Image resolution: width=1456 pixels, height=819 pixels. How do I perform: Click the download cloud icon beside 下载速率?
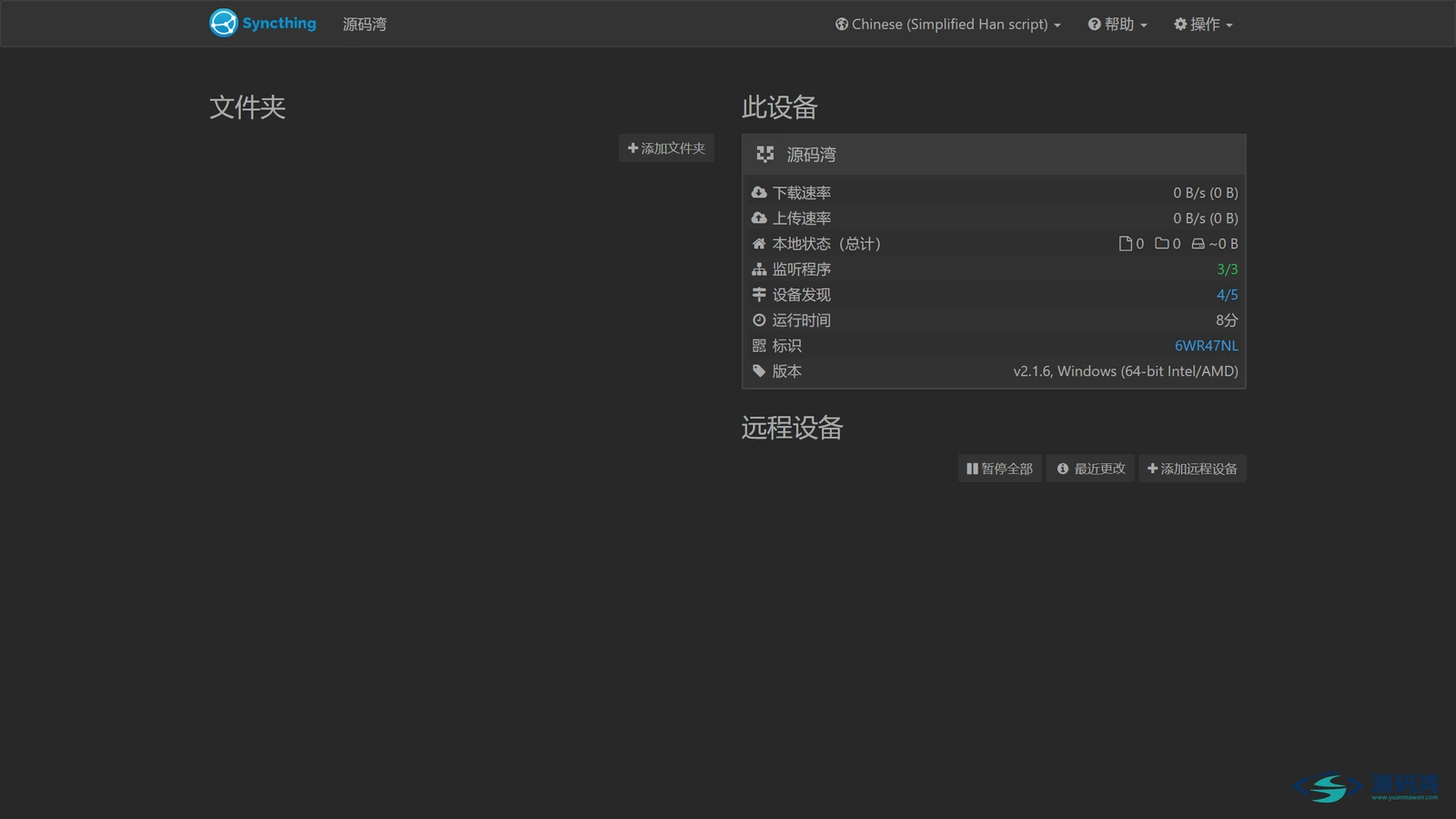(x=759, y=193)
